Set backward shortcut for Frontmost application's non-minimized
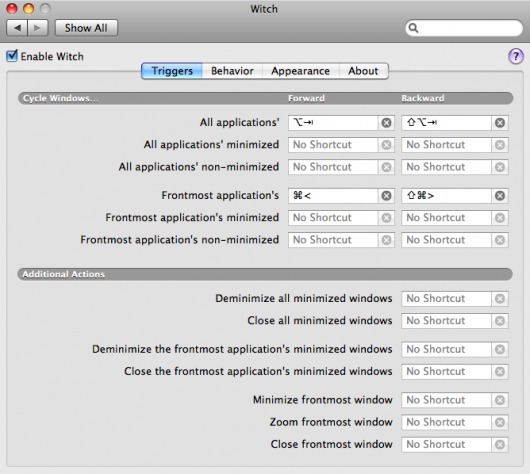 click(446, 240)
